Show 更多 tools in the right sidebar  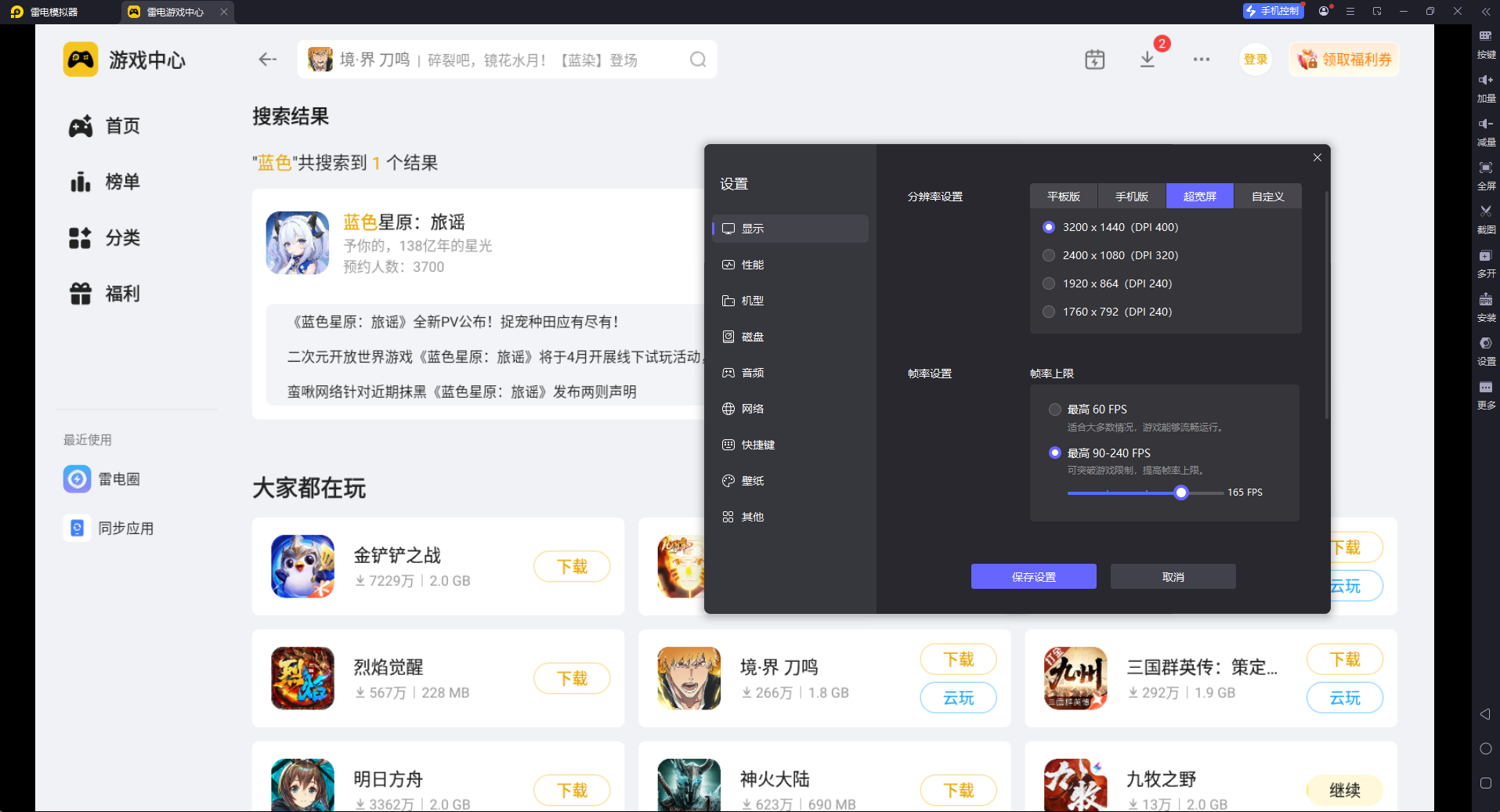(1486, 395)
